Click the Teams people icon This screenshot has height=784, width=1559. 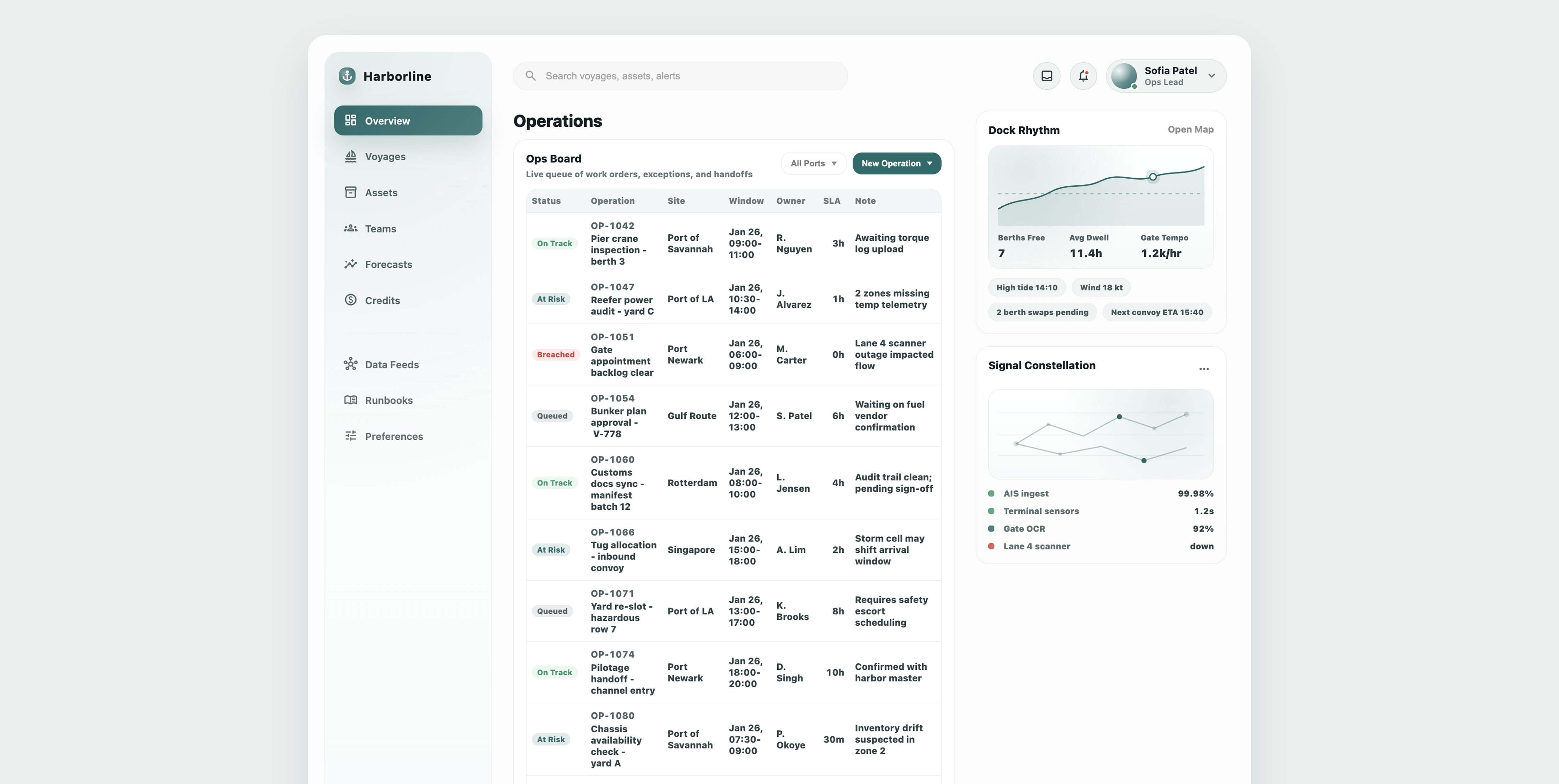[x=350, y=229]
